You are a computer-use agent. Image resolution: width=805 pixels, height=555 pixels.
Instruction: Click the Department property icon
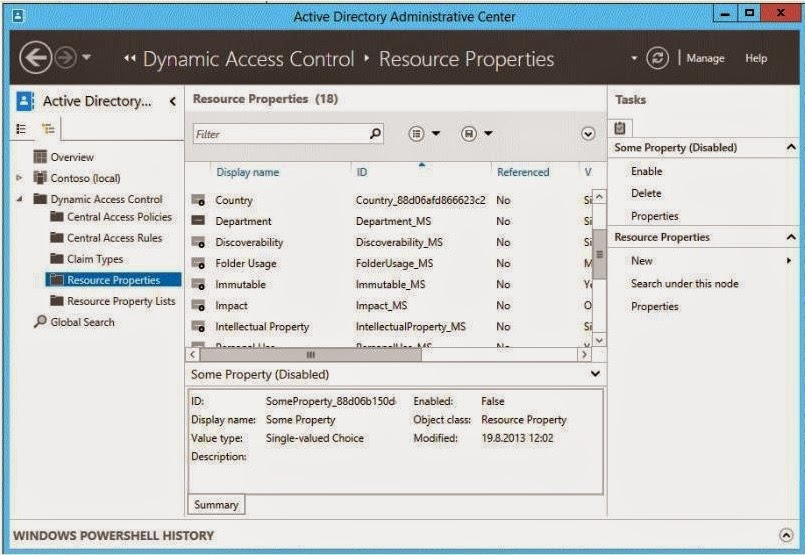[198, 221]
